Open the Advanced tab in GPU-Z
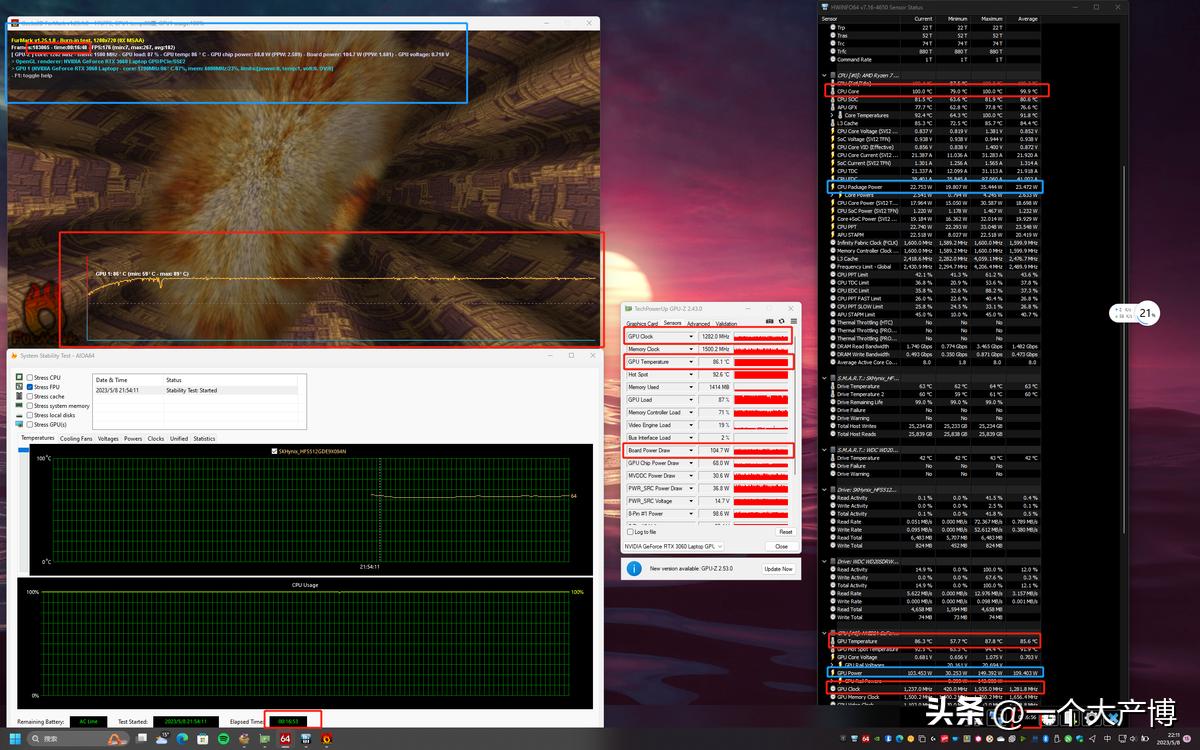Screen dimensions: 1200x750 point(698,324)
